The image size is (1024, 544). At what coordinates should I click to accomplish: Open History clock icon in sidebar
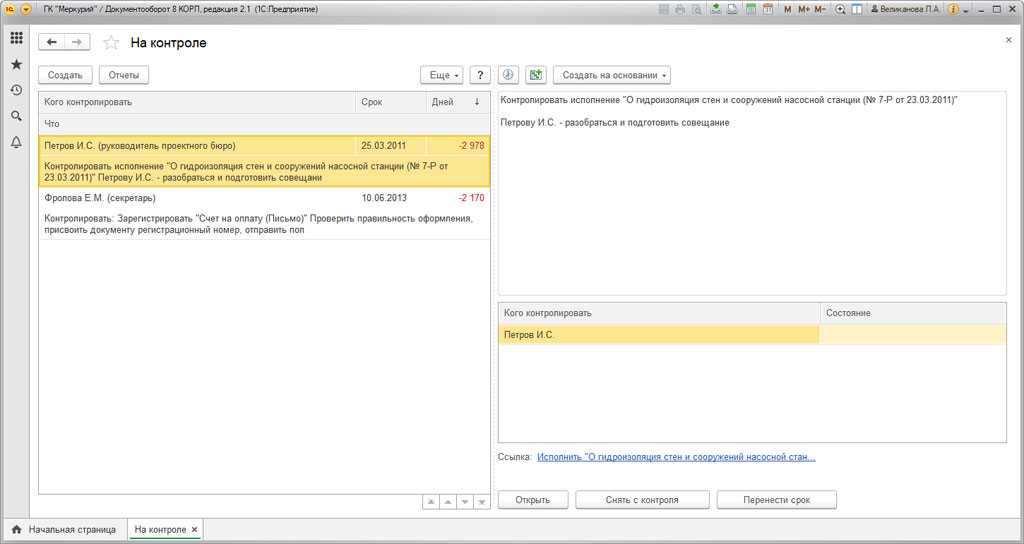tap(16, 90)
